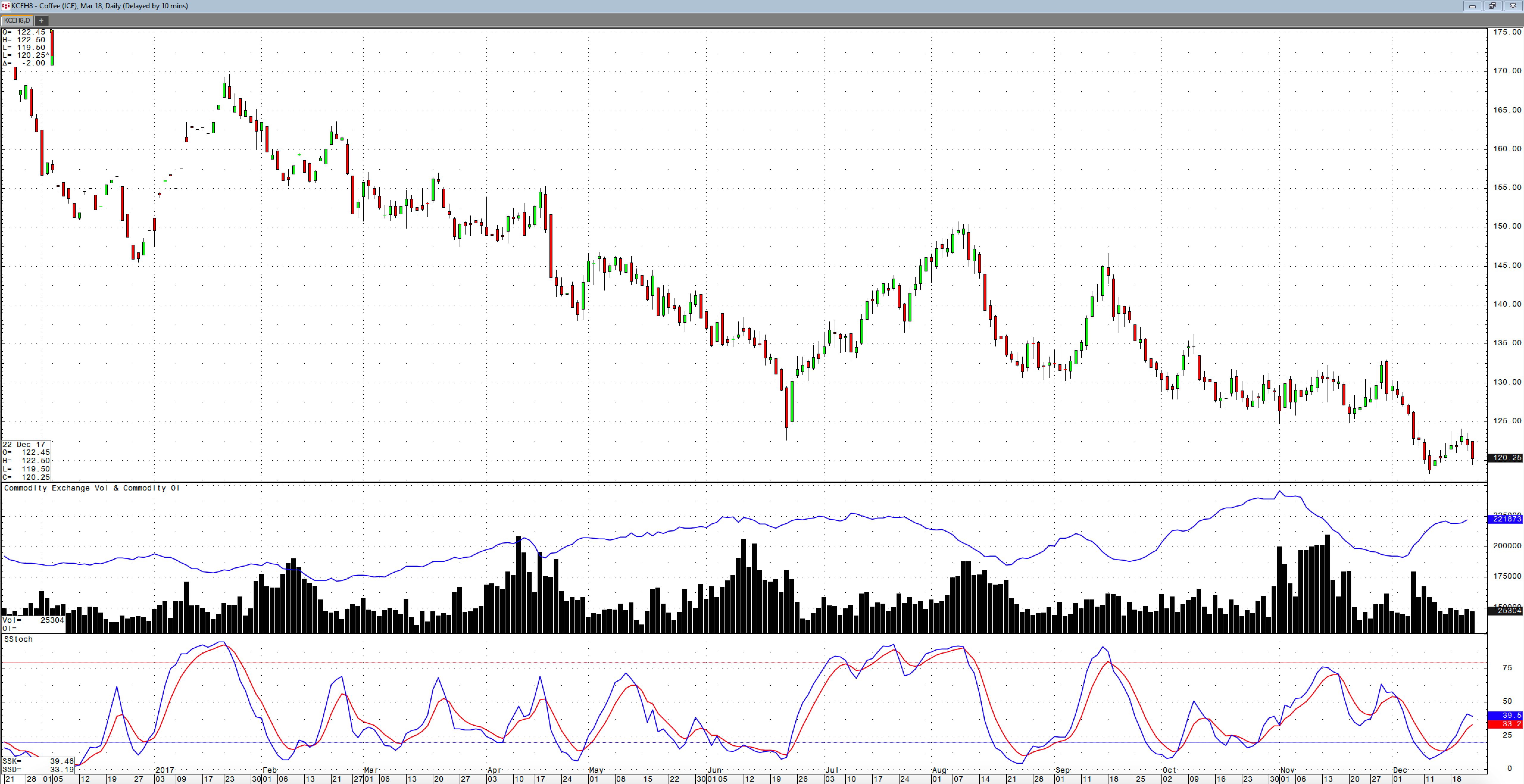Viewport: 1524px width, 784px height.
Task: Click the 160.00 price axis label
Action: (x=1507, y=149)
